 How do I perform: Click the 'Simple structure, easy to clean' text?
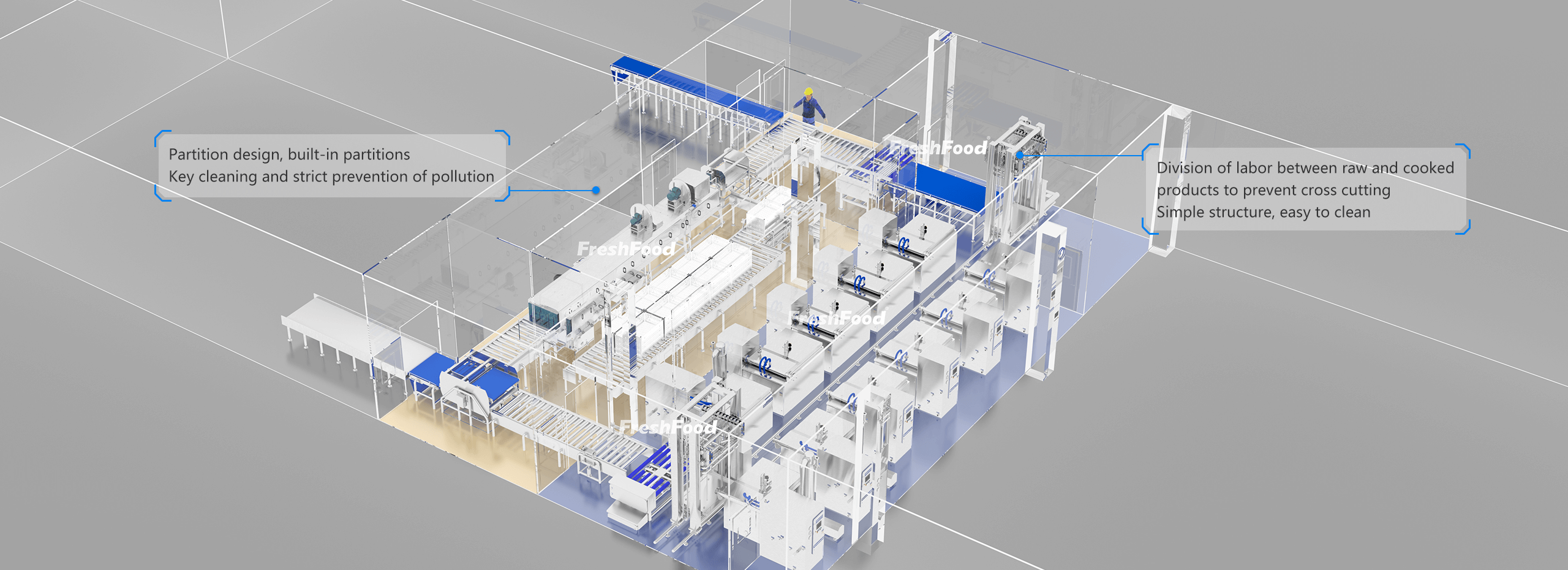(1263, 212)
